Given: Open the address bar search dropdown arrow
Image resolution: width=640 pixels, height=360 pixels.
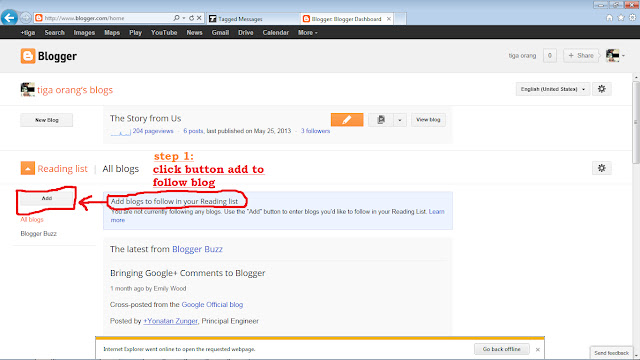Looking at the screenshot, I should click(x=184, y=18).
